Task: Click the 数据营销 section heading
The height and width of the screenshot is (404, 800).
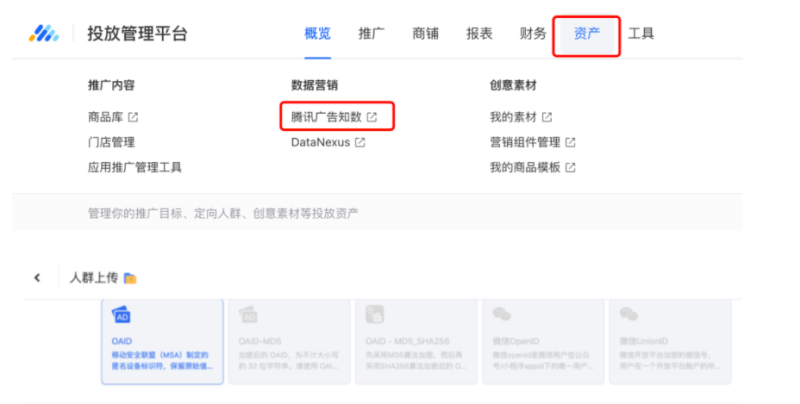Action: pyautogui.click(x=314, y=85)
